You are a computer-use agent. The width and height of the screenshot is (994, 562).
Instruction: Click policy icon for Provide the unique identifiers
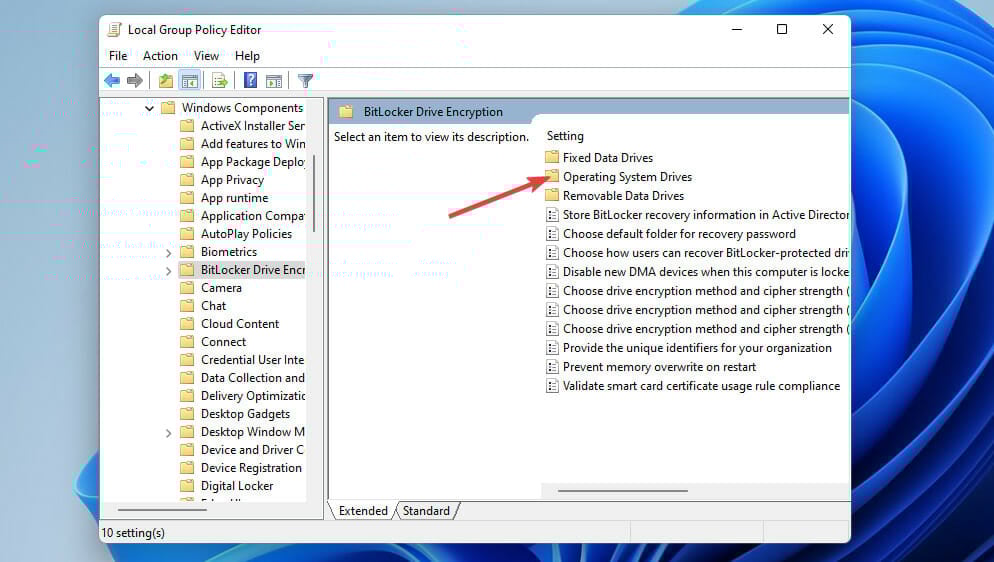552,348
